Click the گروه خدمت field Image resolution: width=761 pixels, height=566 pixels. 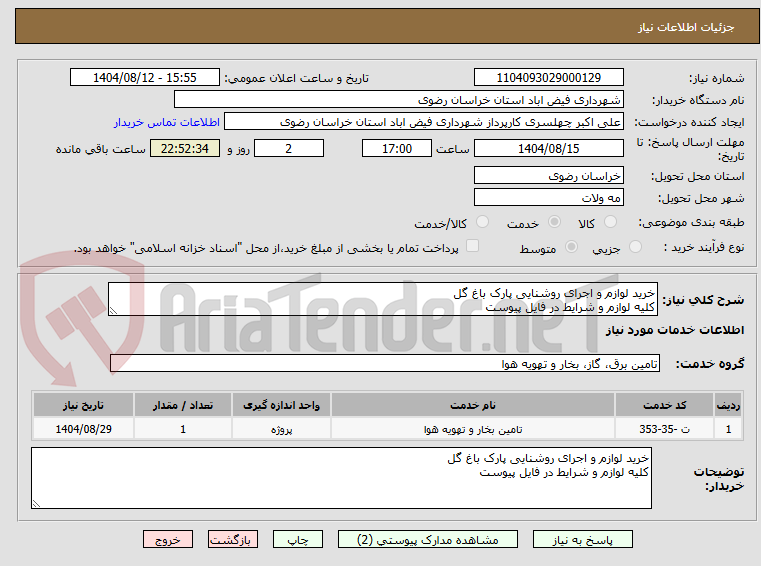385,363
